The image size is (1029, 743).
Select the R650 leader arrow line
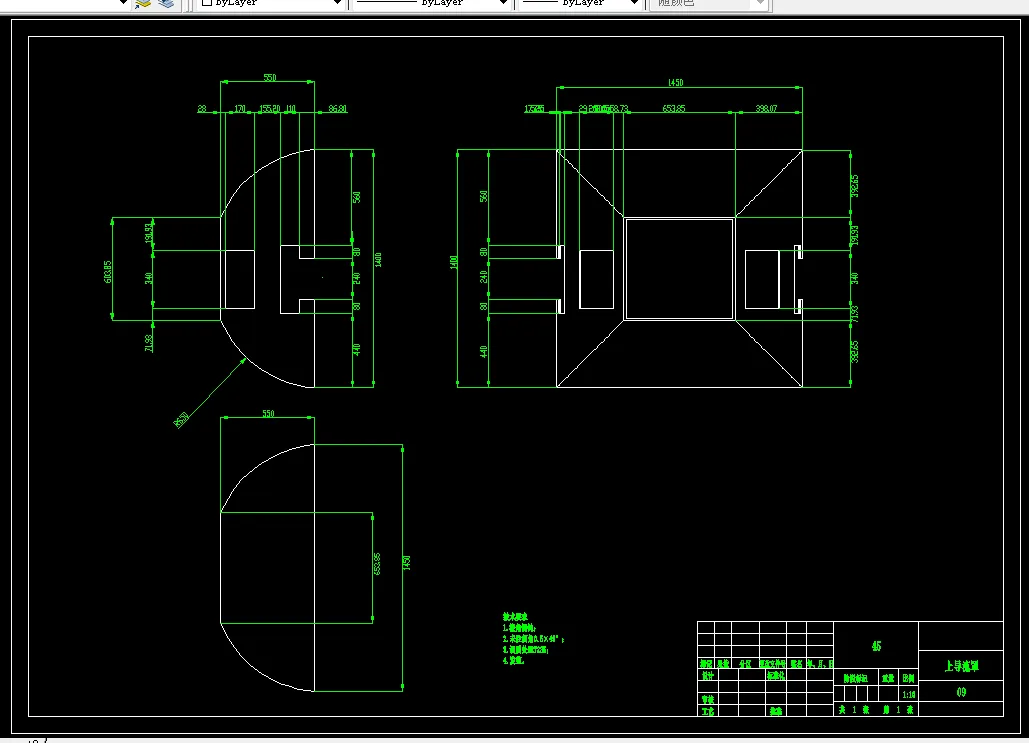pos(216,389)
